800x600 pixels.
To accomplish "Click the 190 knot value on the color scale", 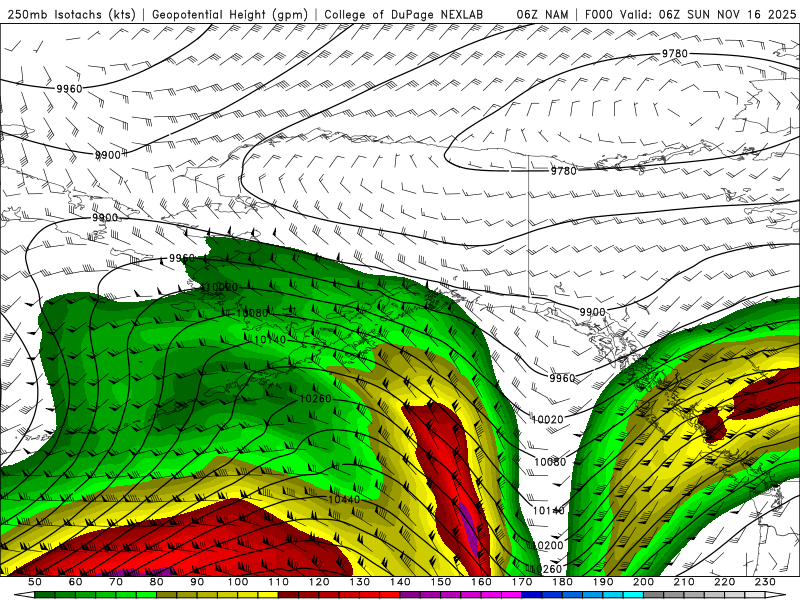I will [603, 582].
